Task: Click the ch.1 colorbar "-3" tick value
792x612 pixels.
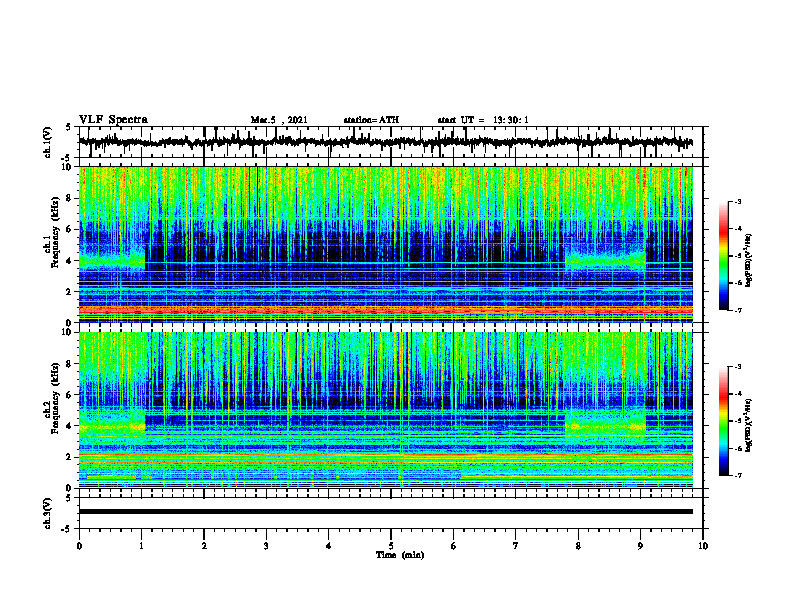Action: (738, 202)
